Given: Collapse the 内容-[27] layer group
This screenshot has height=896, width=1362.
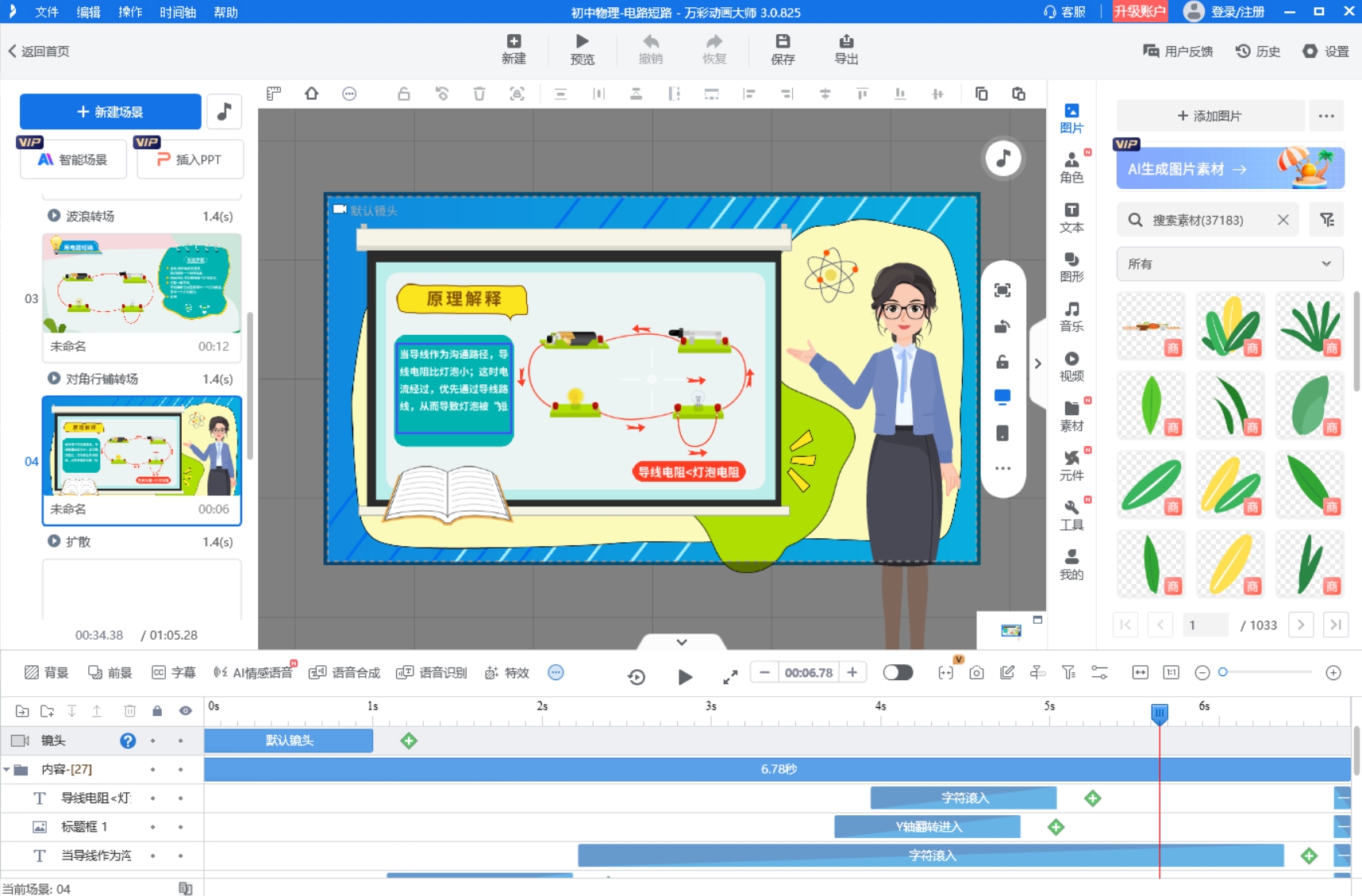Looking at the screenshot, I should click(7, 770).
